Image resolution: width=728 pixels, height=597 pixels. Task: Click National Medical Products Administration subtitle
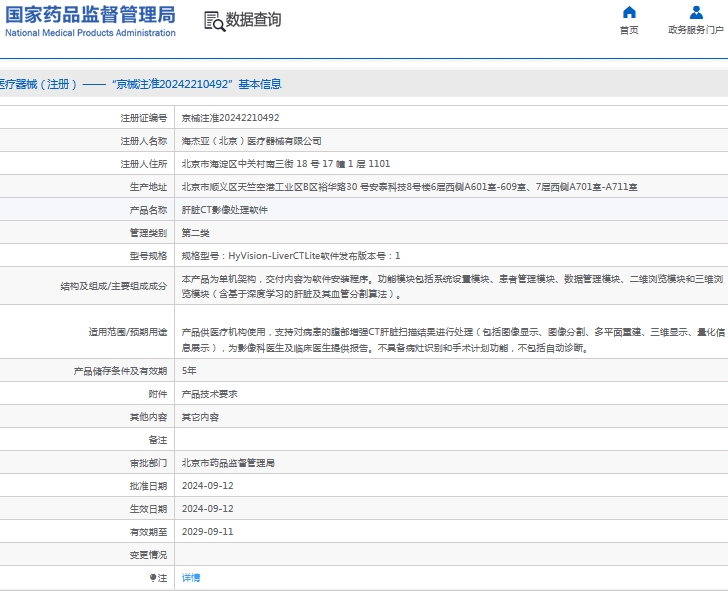click(91, 33)
